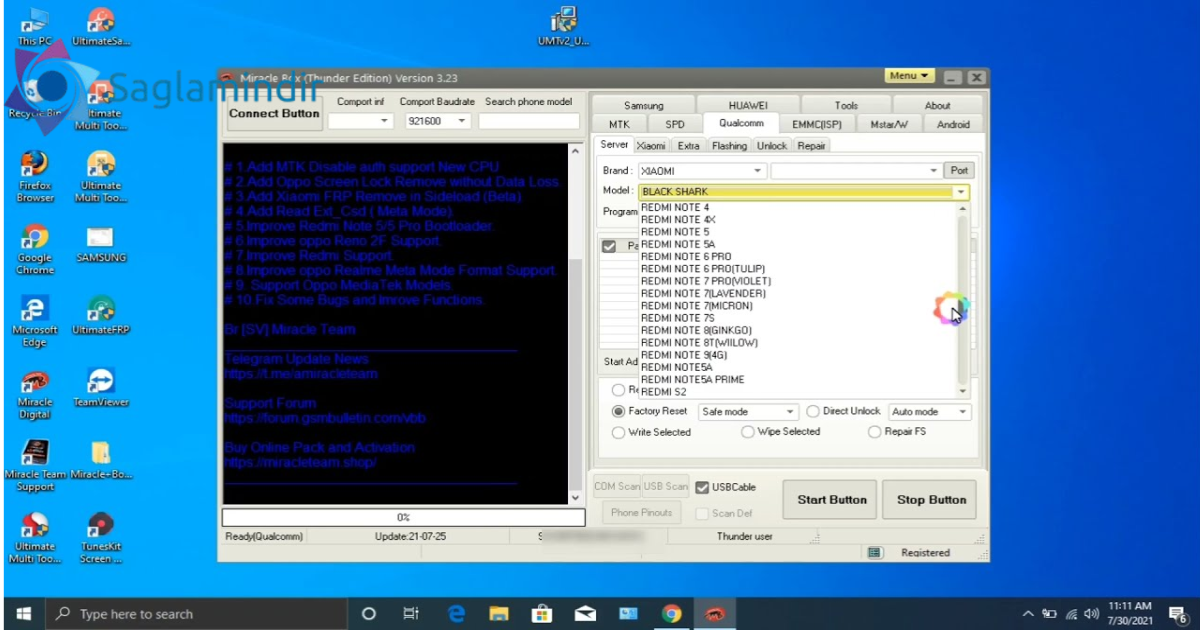Switch to the HUAWEI tab

[747, 105]
